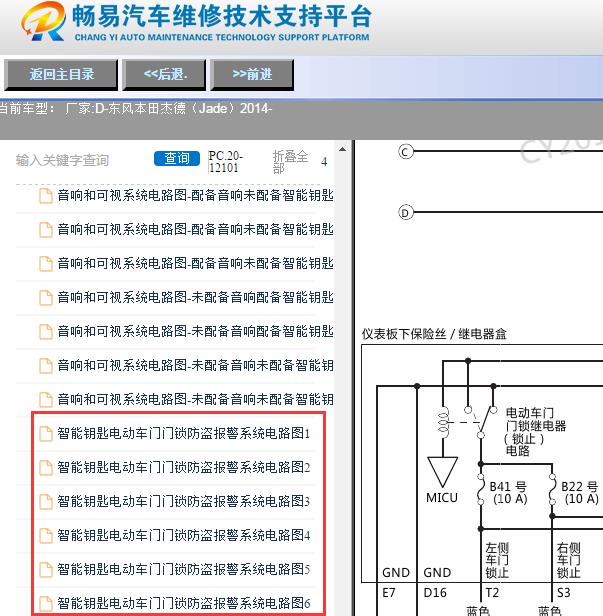Click the 返回主目录 button
Viewport: 603px width, 616px height.
tap(61, 75)
